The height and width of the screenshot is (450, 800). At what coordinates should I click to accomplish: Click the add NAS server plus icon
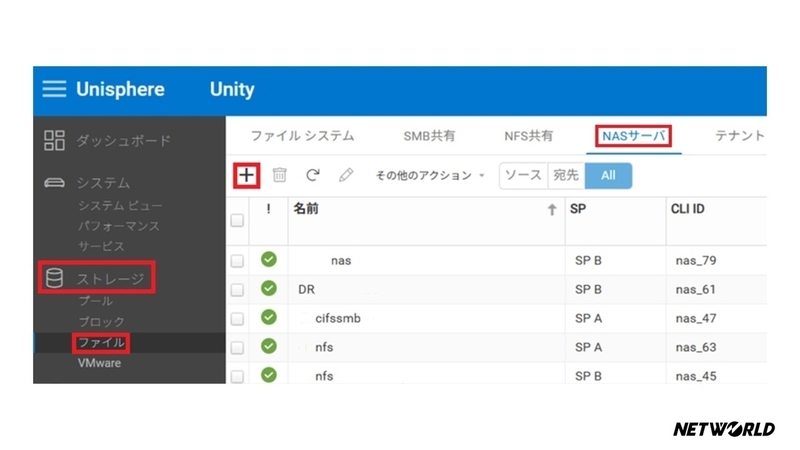point(246,176)
